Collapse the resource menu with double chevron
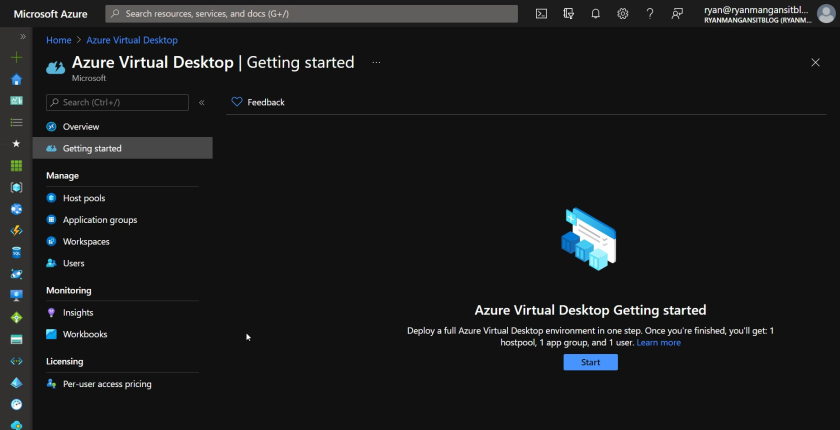Screen dimensions: 840x430 click(202, 102)
